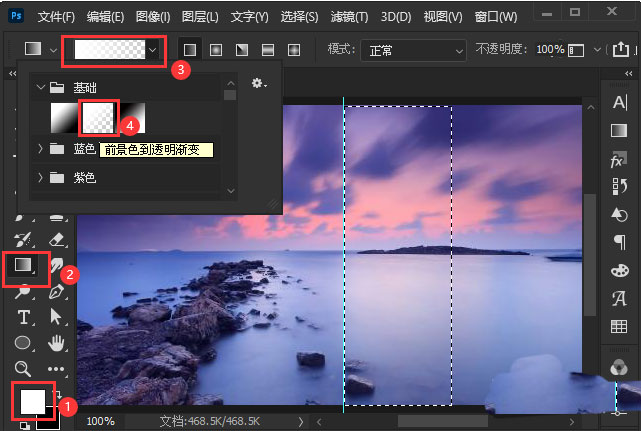This screenshot has height=431, width=641.
Task: Select the Path Selection arrow tool
Action: [57, 317]
